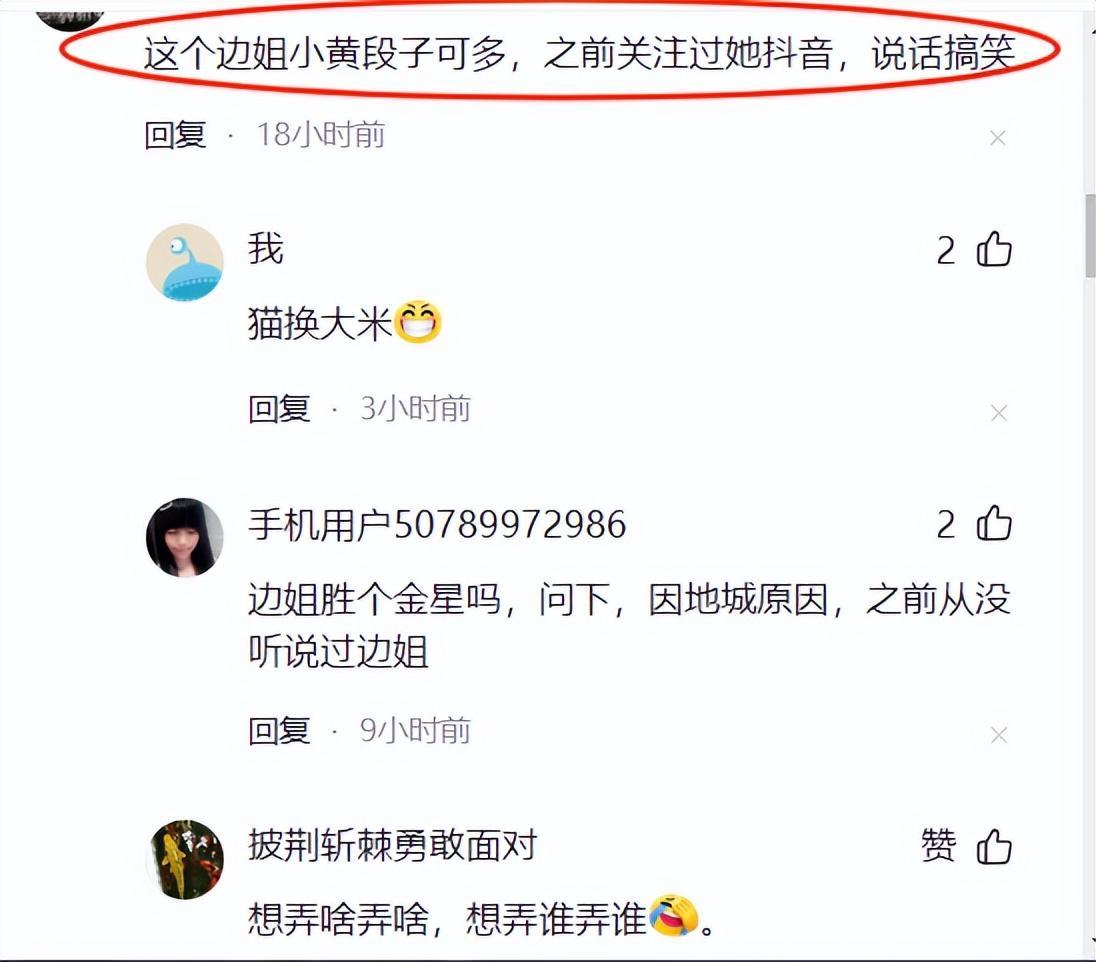Reply to the 18小时前 comment
Screen dimensions: 1096x962
coord(175,134)
